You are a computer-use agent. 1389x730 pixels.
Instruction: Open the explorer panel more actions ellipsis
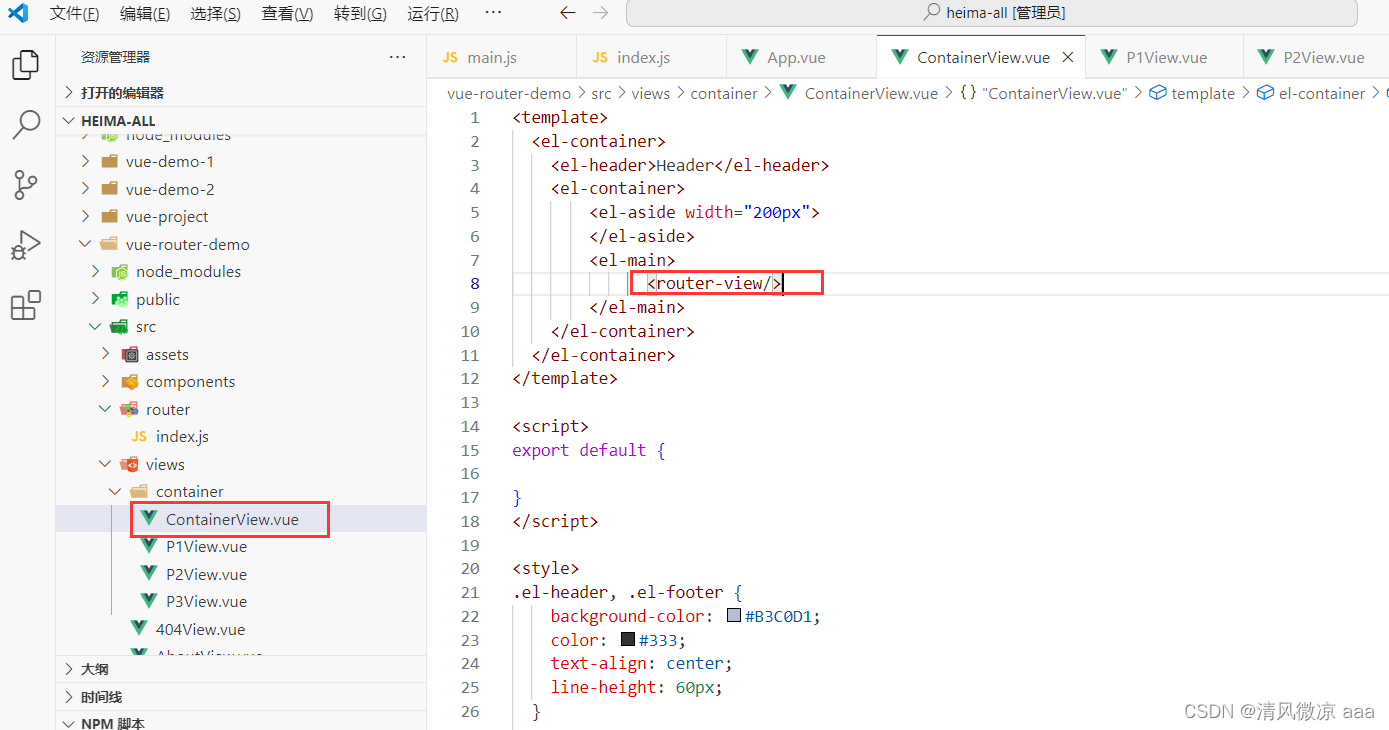tap(397, 57)
